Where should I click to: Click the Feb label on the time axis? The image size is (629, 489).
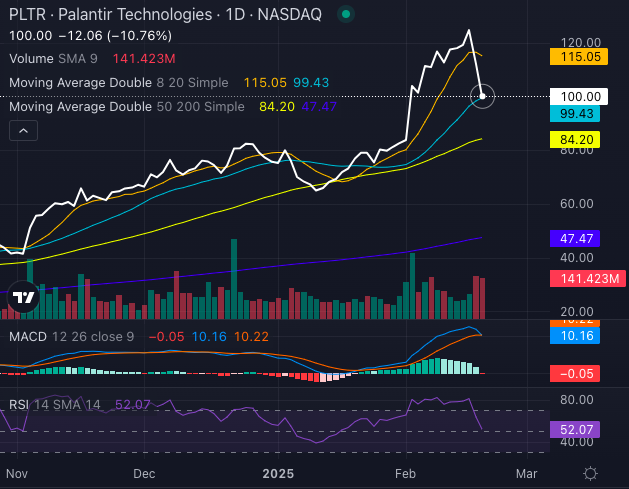click(x=405, y=471)
